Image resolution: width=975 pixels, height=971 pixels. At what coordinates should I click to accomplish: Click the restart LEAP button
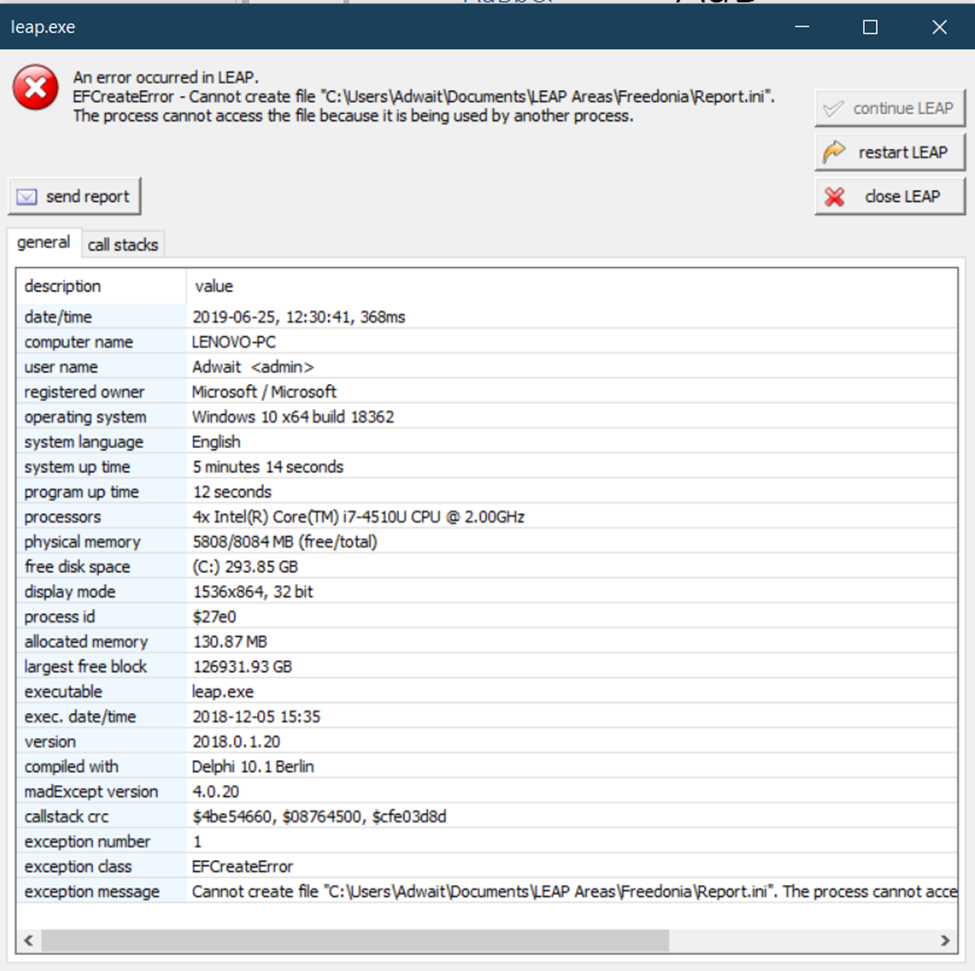point(890,152)
